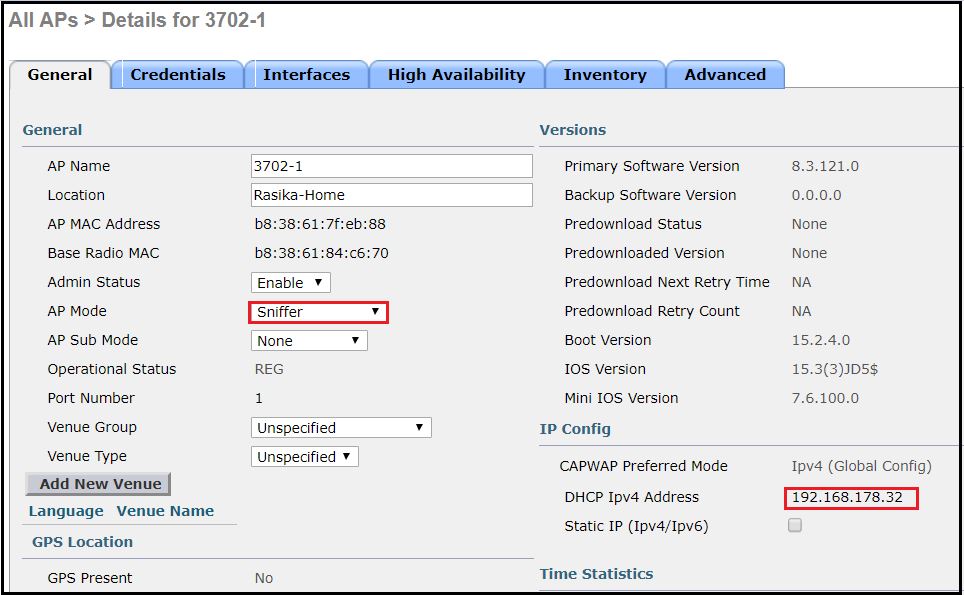Expand the AP Mode Sniffer dropdown
This screenshot has width=964, height=595.
point(318,312)
